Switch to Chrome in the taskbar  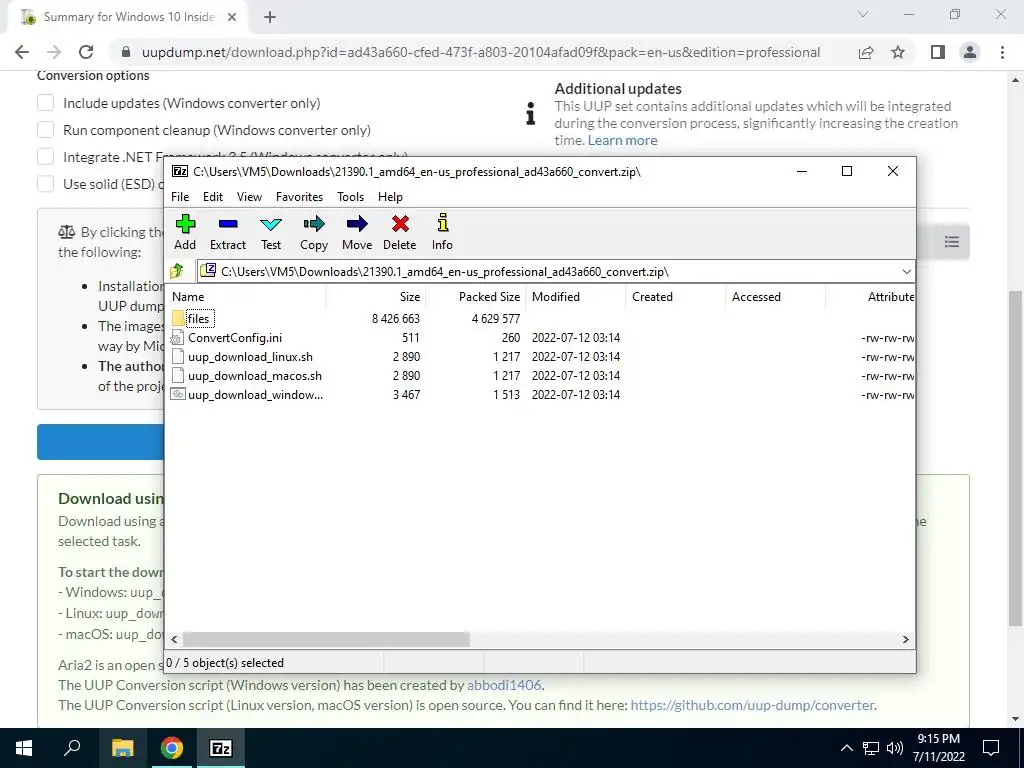(x=171, y=748)
